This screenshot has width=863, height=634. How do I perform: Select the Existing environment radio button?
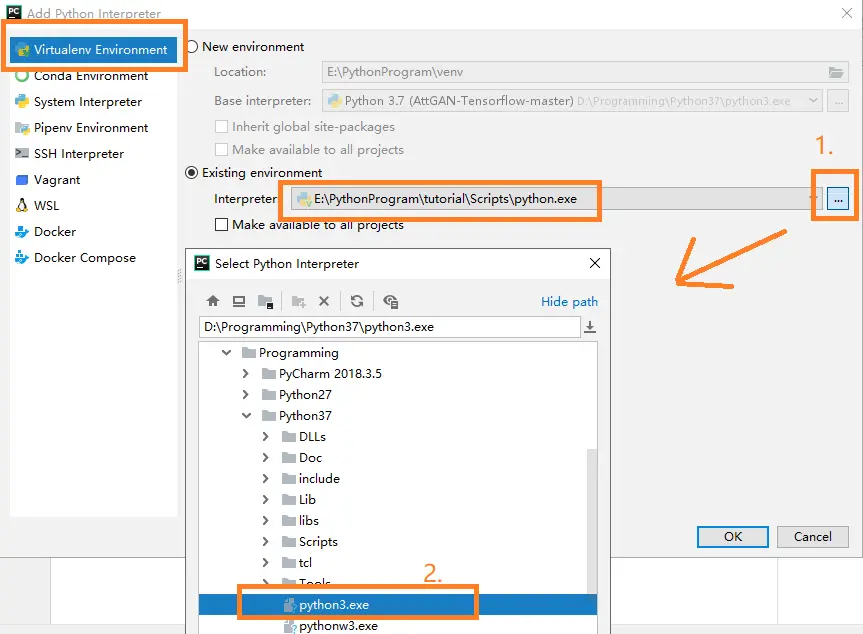192,173
